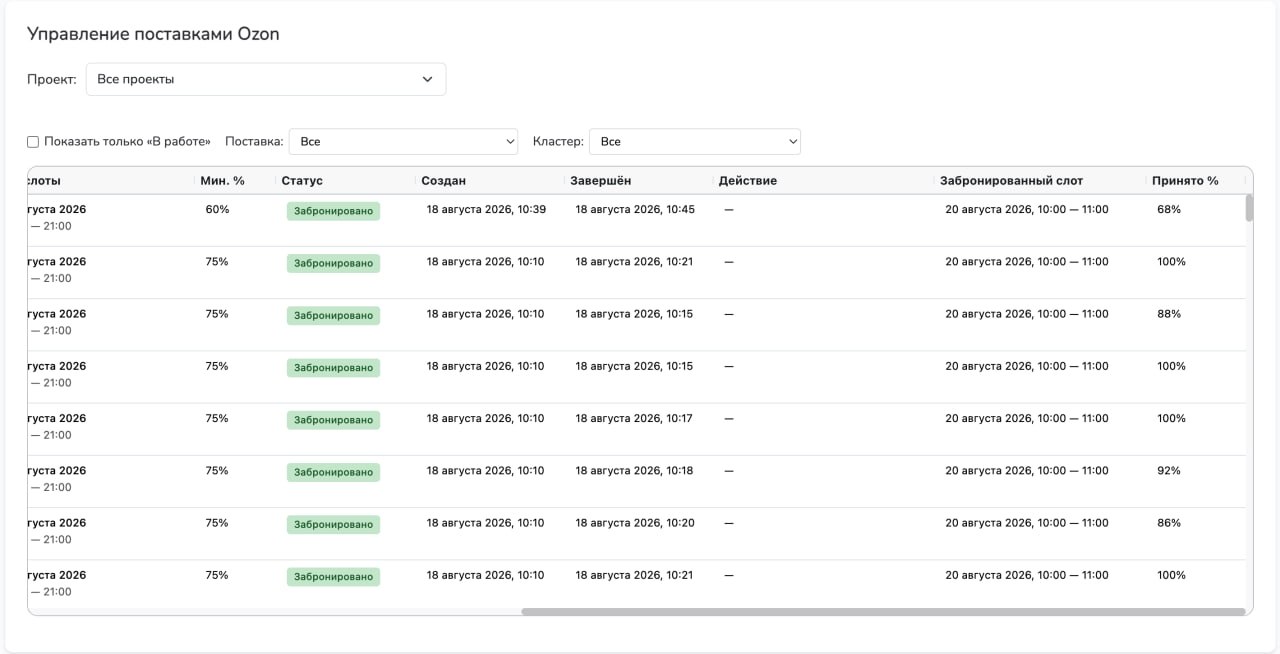Click the Статус column header

tap(302, 181)
